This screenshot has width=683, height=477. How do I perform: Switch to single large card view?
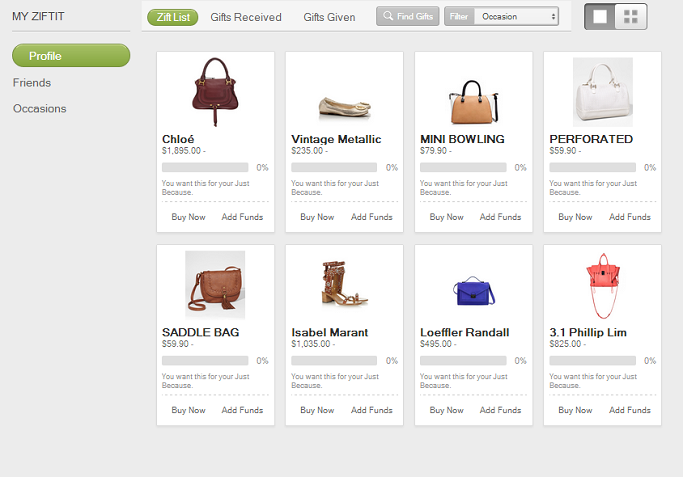tap(600, 17)
